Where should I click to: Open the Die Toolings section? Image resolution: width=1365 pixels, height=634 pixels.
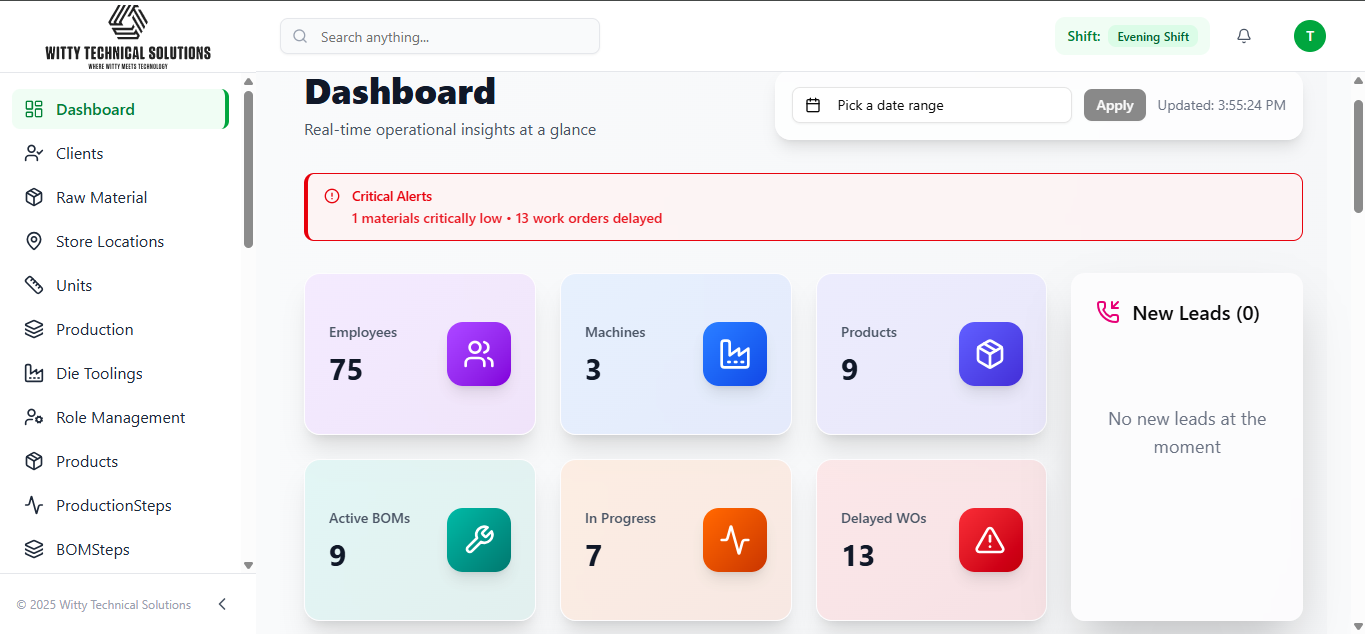(99, 373)
